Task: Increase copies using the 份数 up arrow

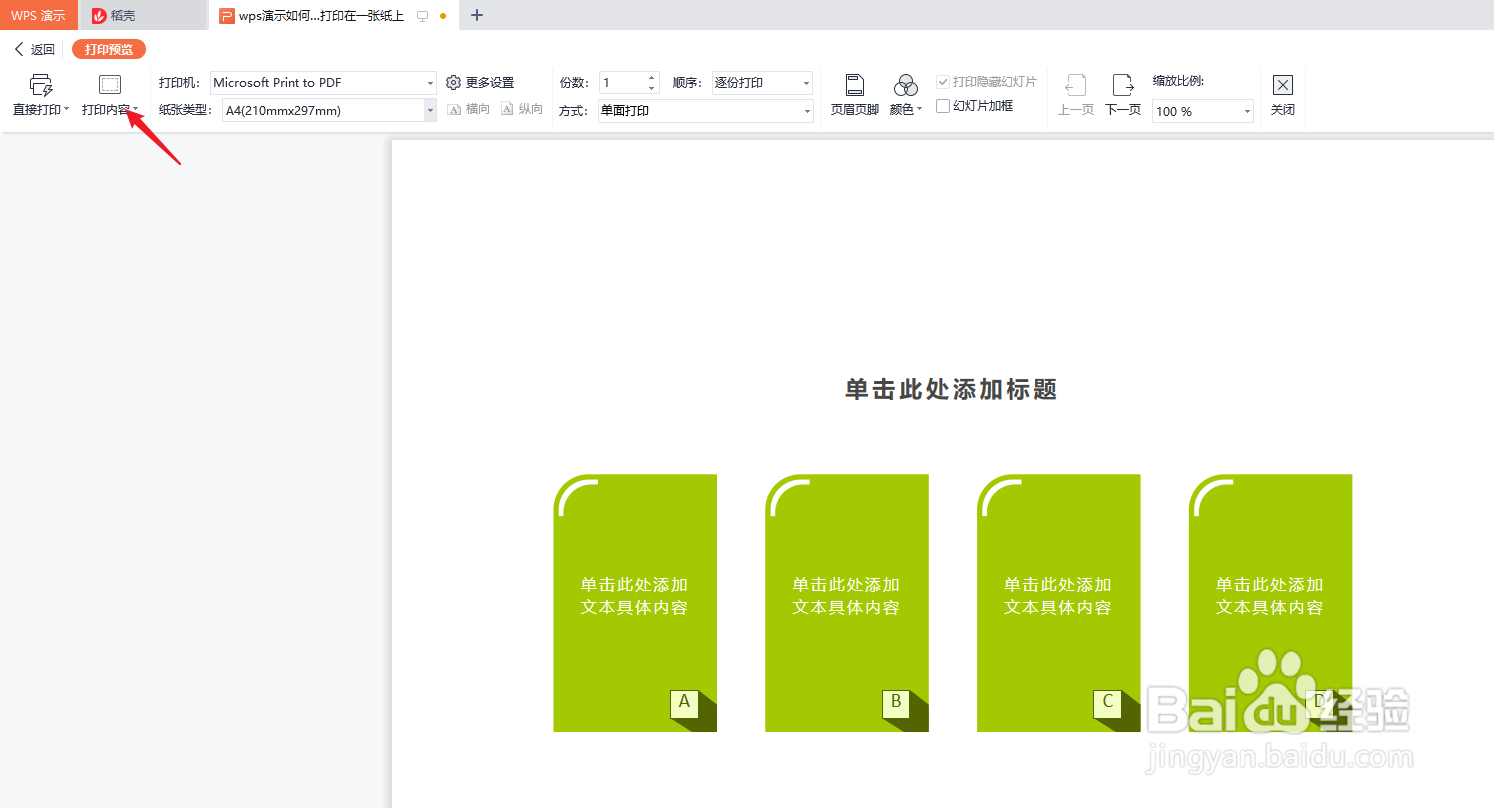Action: (x=653, y=77)
